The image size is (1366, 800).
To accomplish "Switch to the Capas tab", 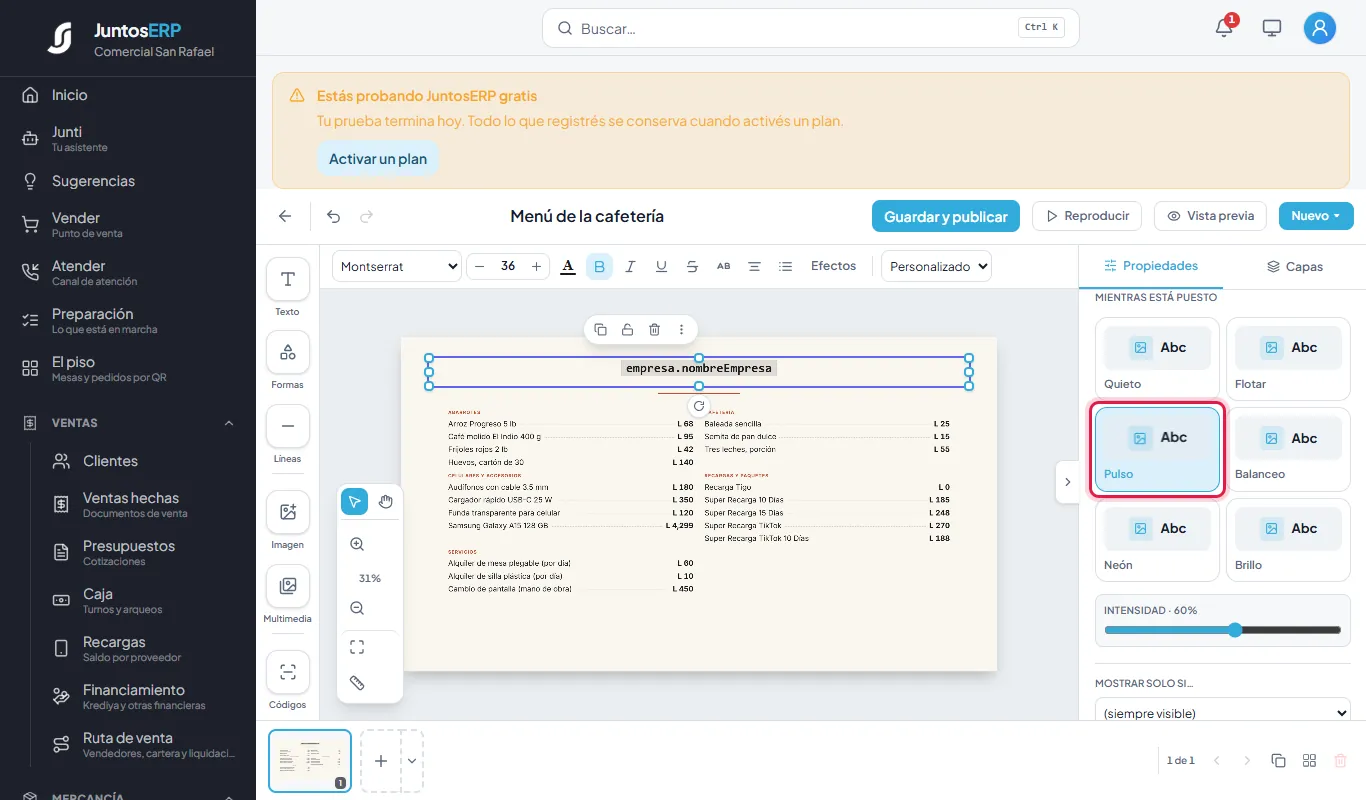I will (x=1294, y=266).
